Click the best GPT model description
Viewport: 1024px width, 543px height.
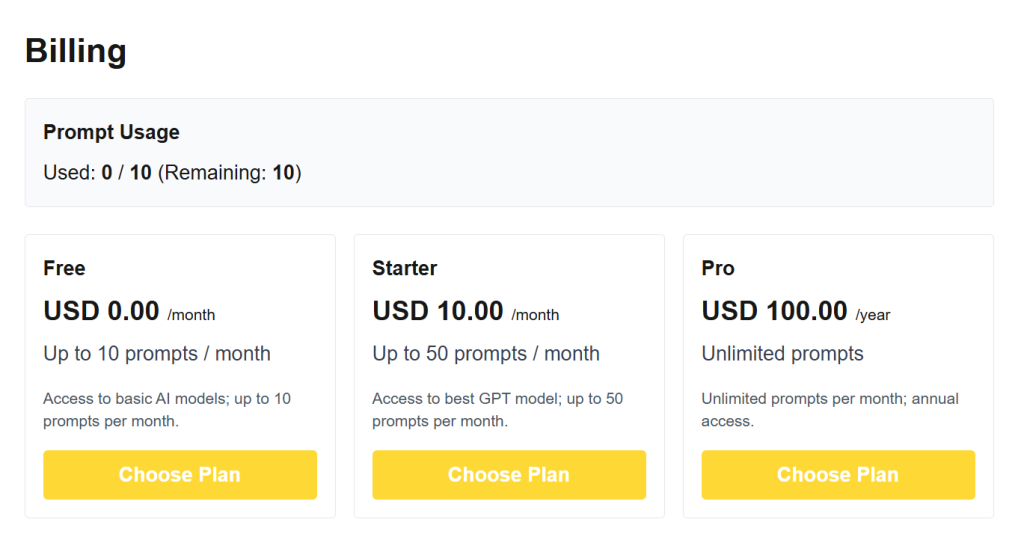498,410
